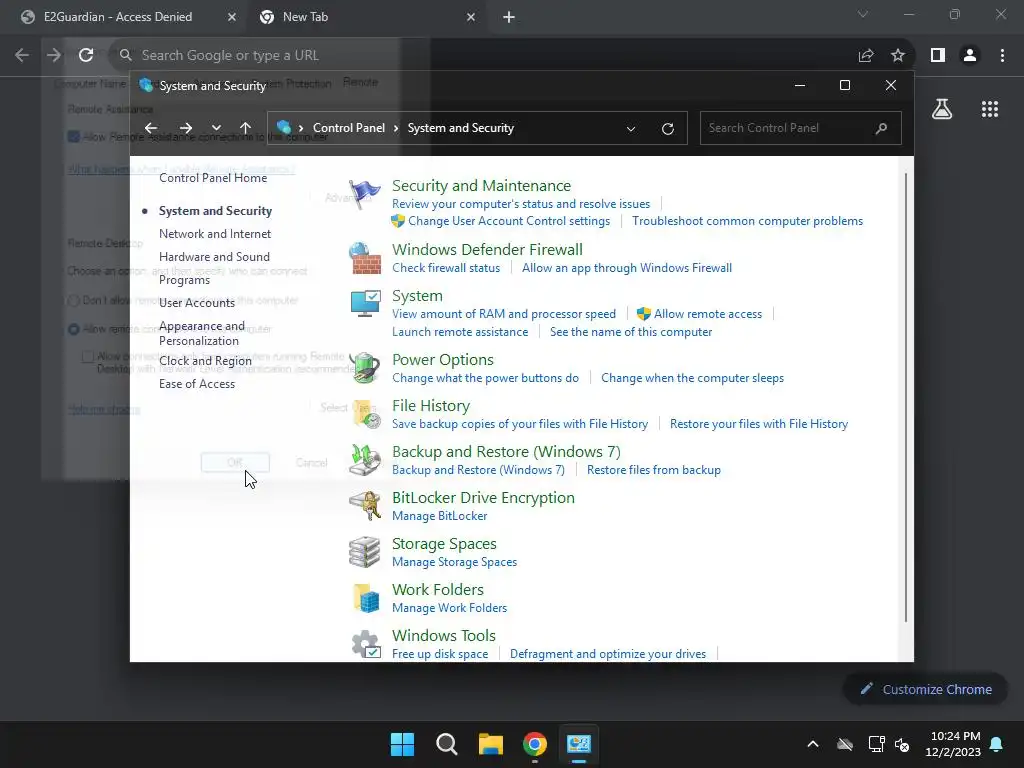This screenshot has width=1024, height=768.
Task: Open Chrome three-dot menu
Action: coord(1002,56)
